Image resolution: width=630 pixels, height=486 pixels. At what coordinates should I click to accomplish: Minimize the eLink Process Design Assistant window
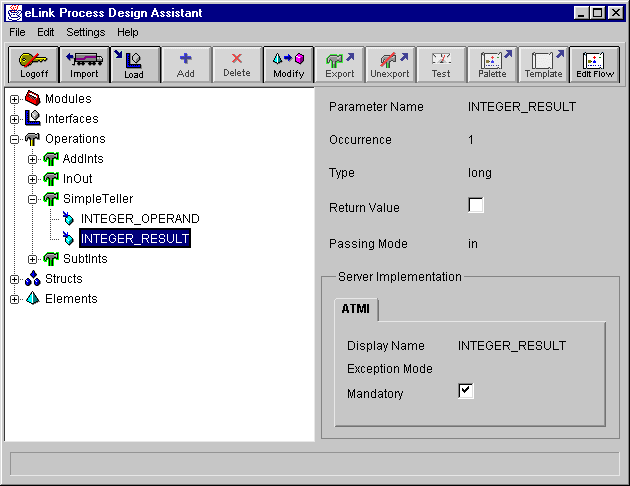tap(581, 13)
